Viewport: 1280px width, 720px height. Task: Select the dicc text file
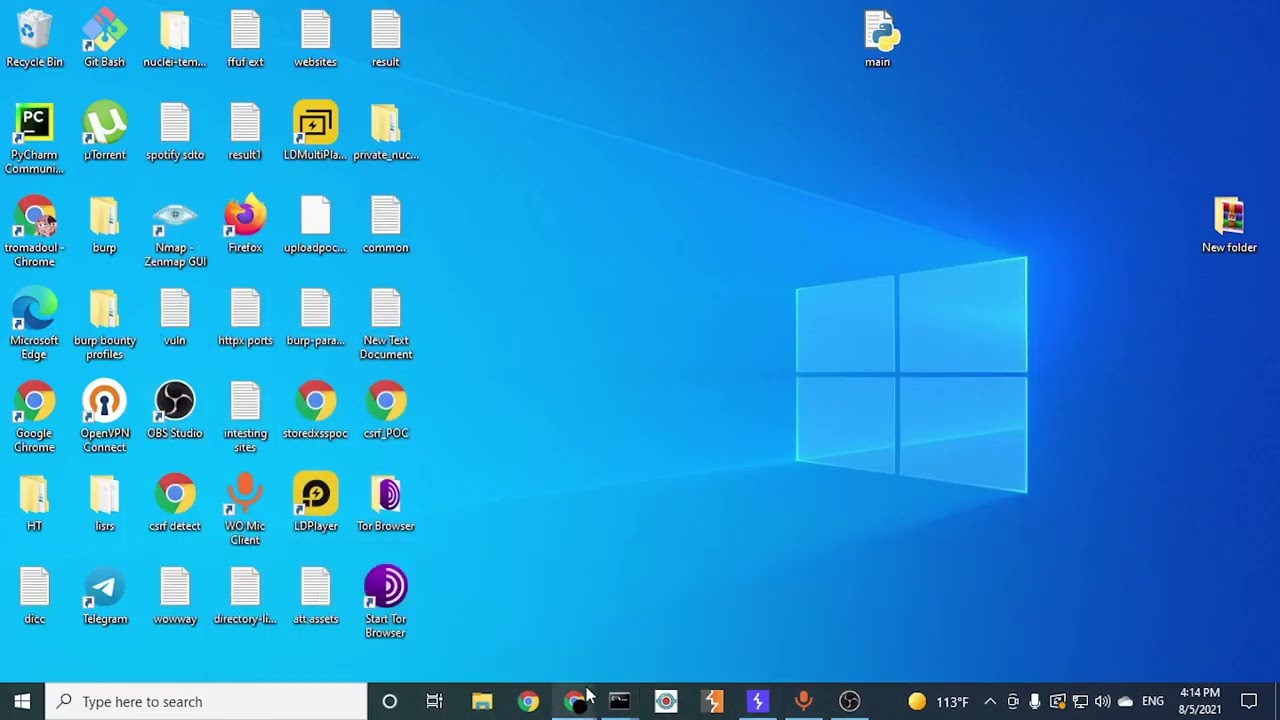coord(34,597)
